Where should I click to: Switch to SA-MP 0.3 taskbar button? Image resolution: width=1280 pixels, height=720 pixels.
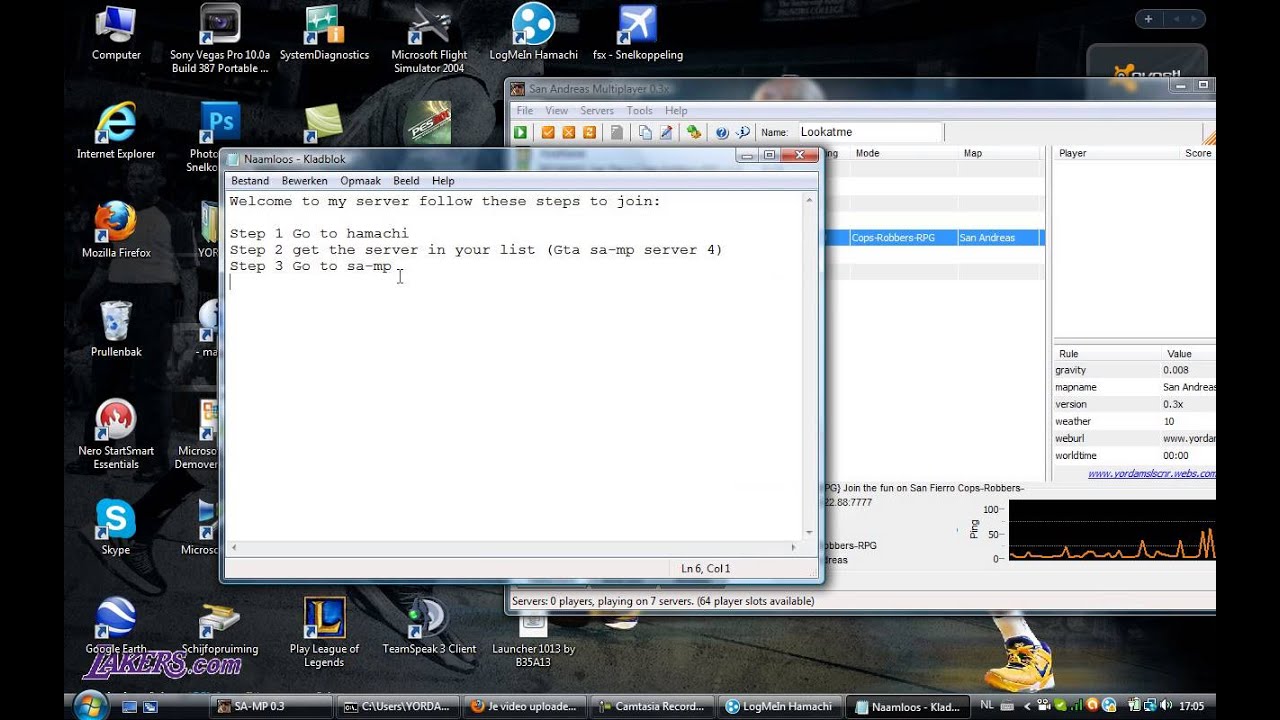270,706
